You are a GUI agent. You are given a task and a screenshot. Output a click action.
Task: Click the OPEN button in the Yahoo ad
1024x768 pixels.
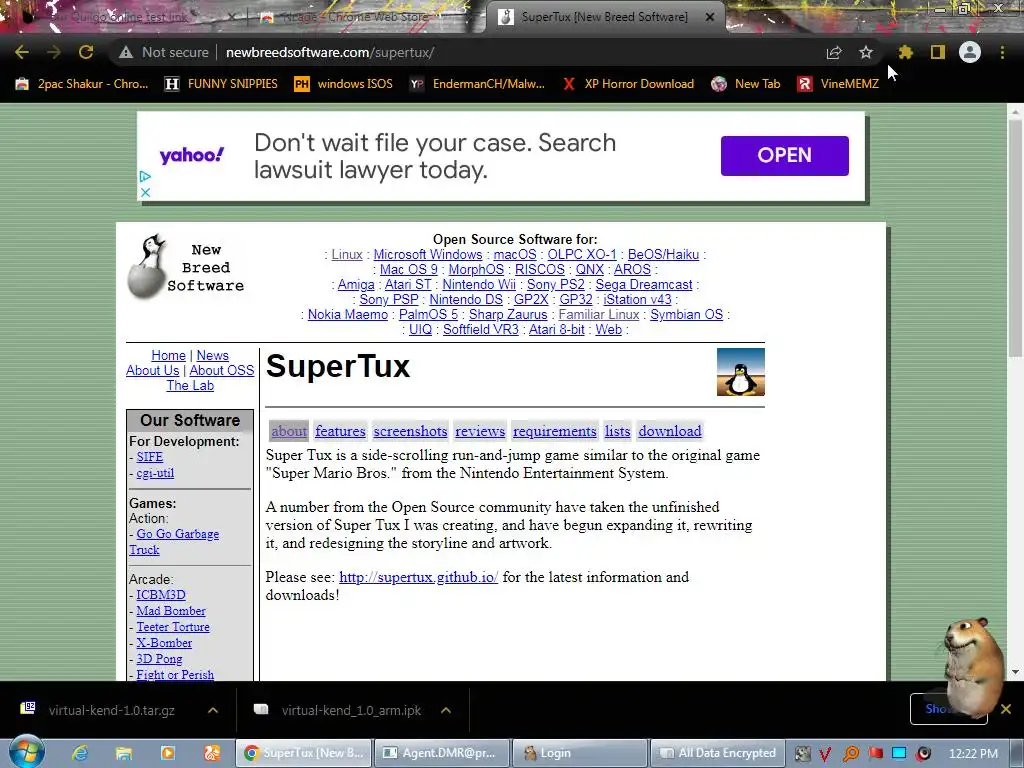click(x=784, y=155)
